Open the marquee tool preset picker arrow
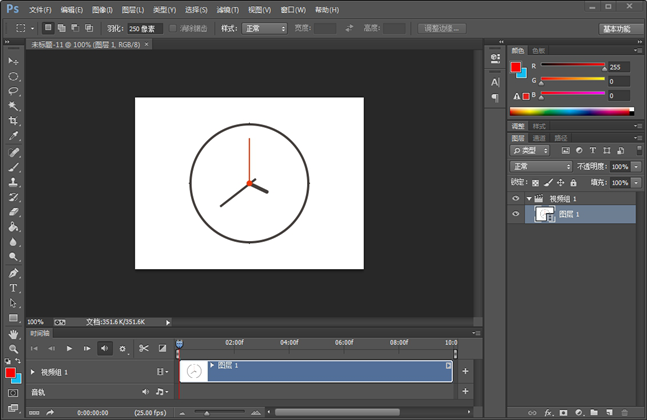 32,28
